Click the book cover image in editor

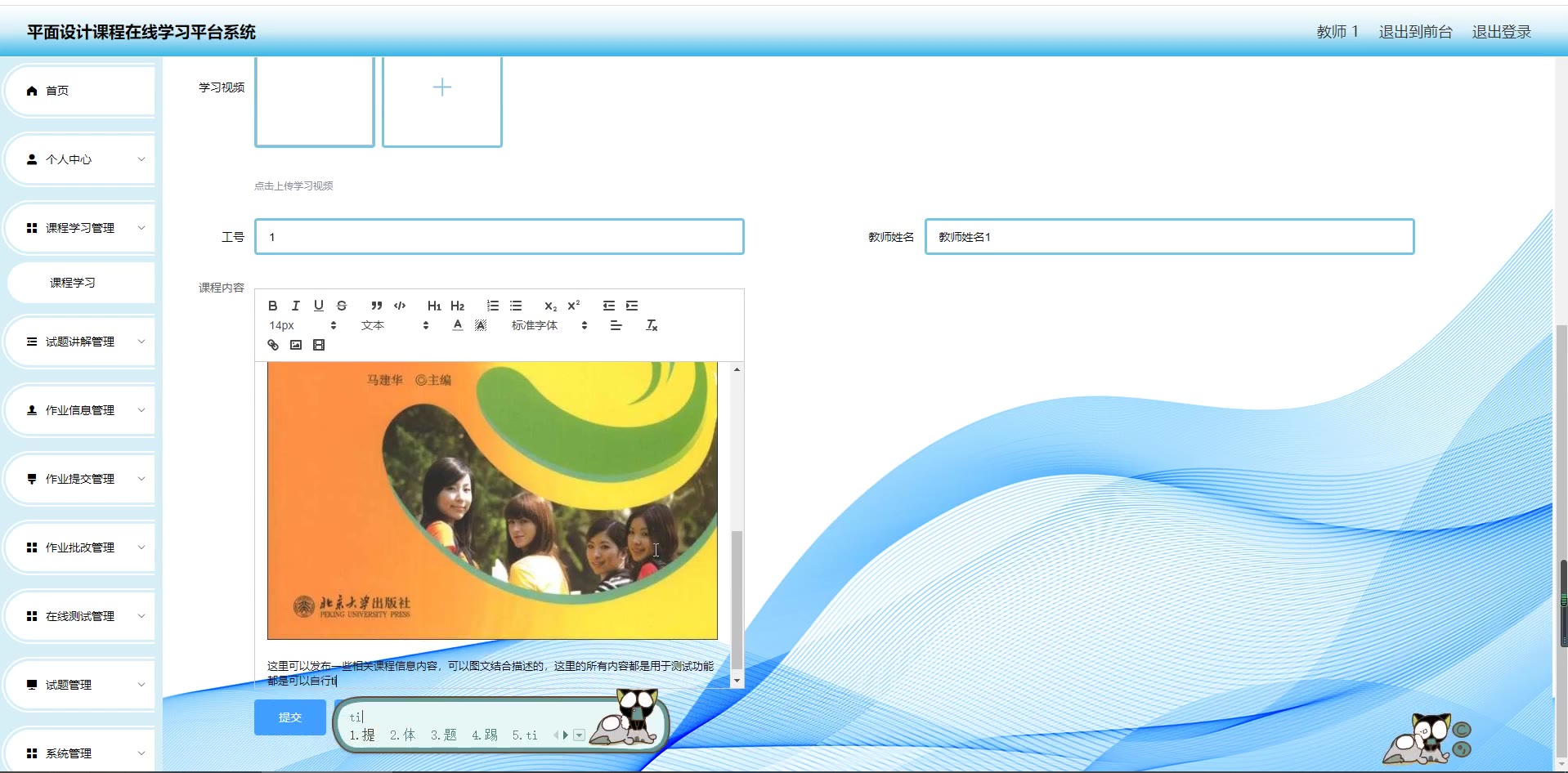coord(492,501)
